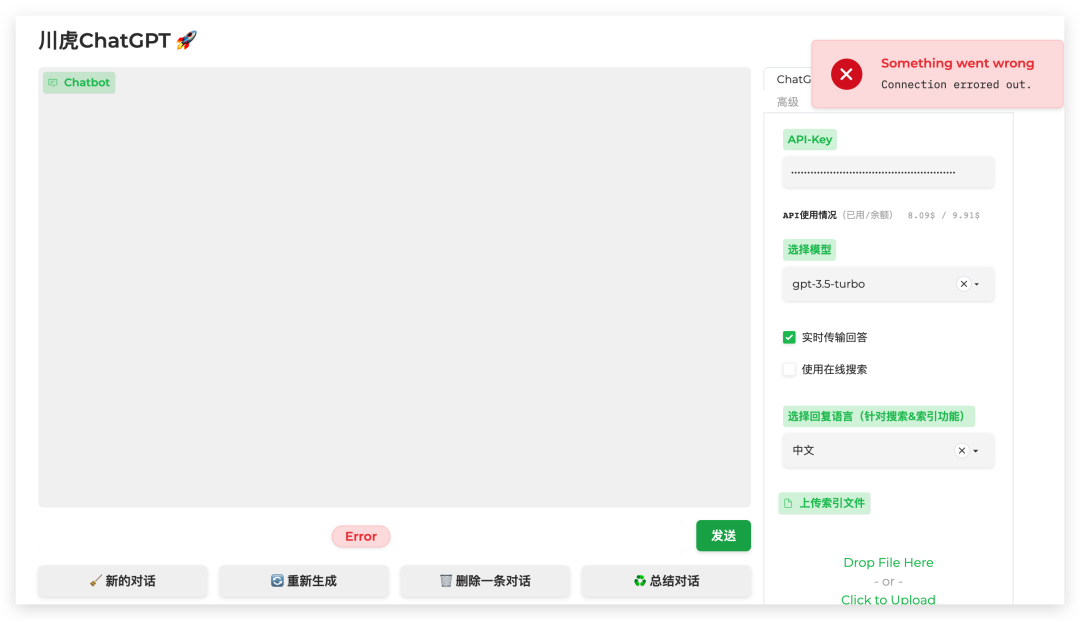Click the Click to Upload link

[888, 599]
